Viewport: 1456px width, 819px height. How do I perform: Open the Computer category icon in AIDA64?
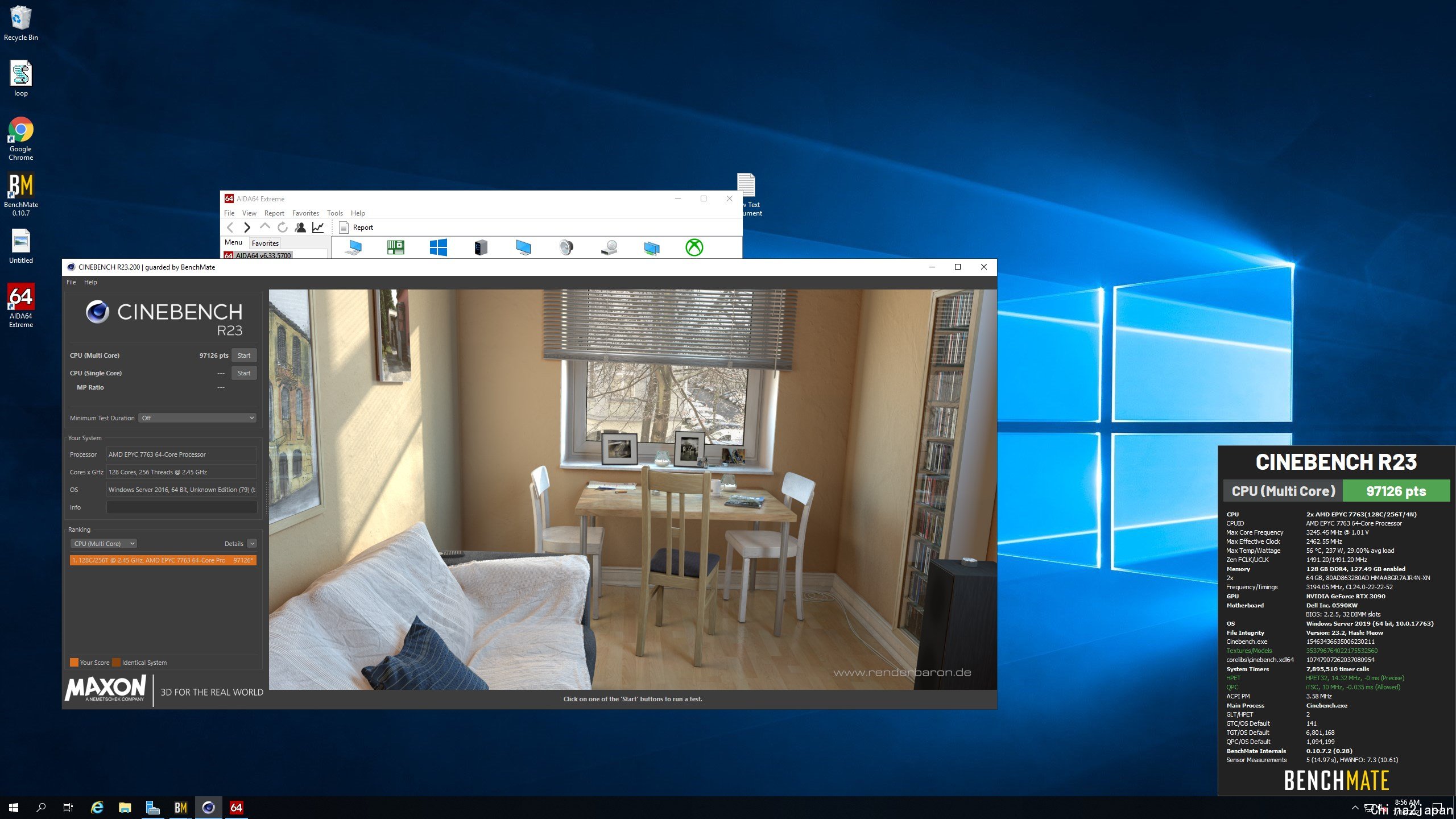coord(353,247)
